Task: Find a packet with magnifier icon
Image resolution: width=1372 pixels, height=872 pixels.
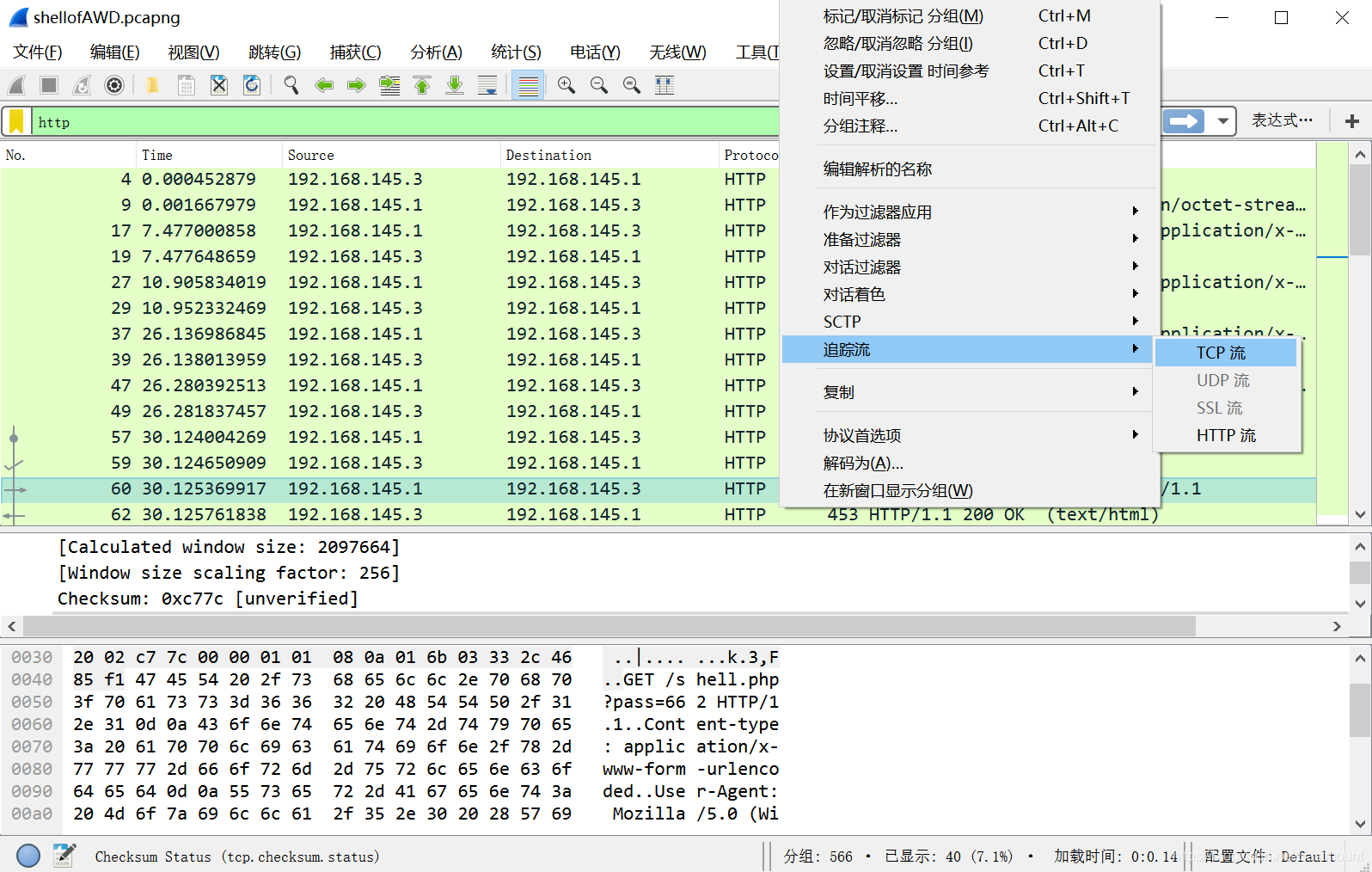Action: (x=291, y=85)
